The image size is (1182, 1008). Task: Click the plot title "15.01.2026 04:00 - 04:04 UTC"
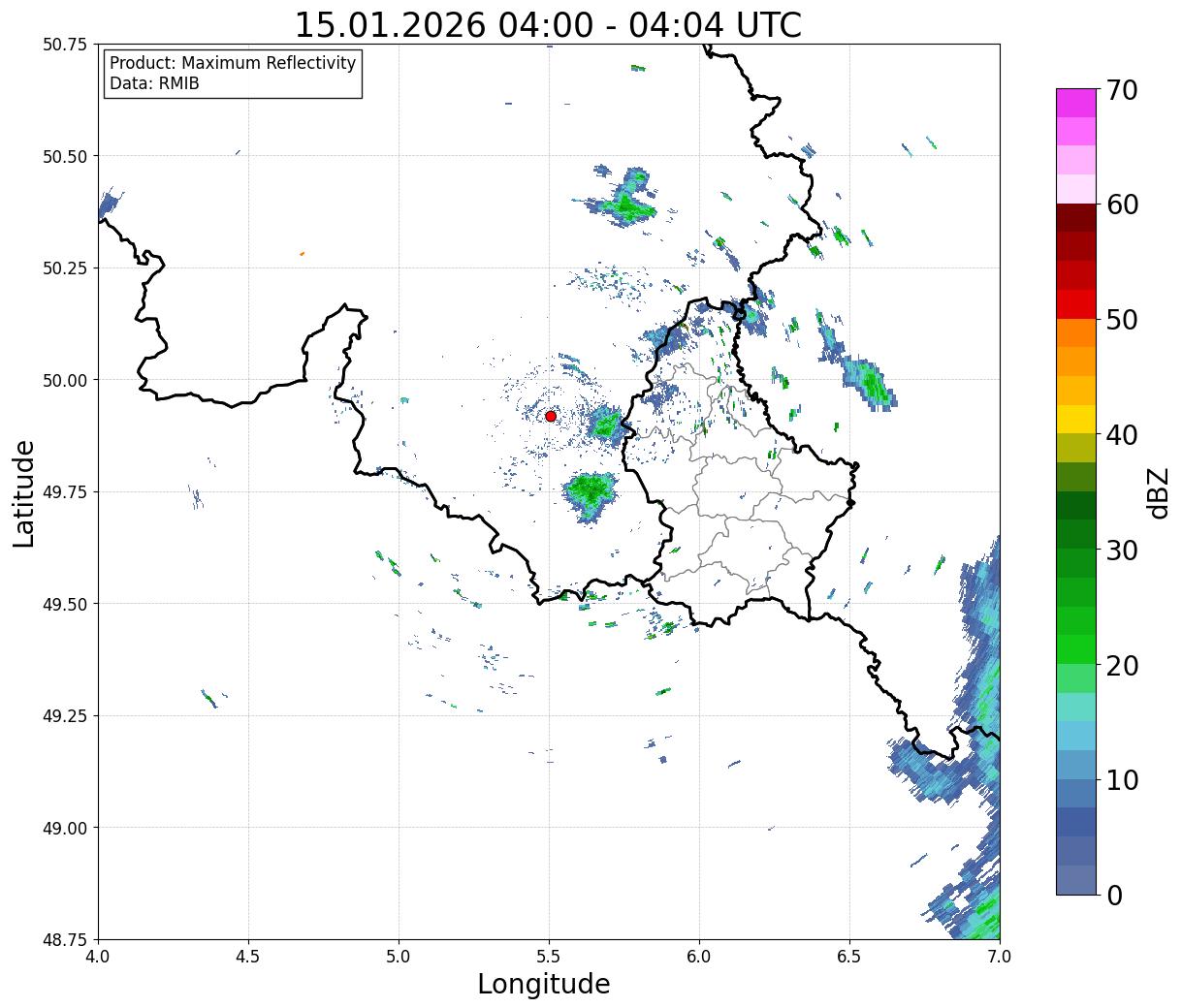pyautogui.click(x=548, y=24)
